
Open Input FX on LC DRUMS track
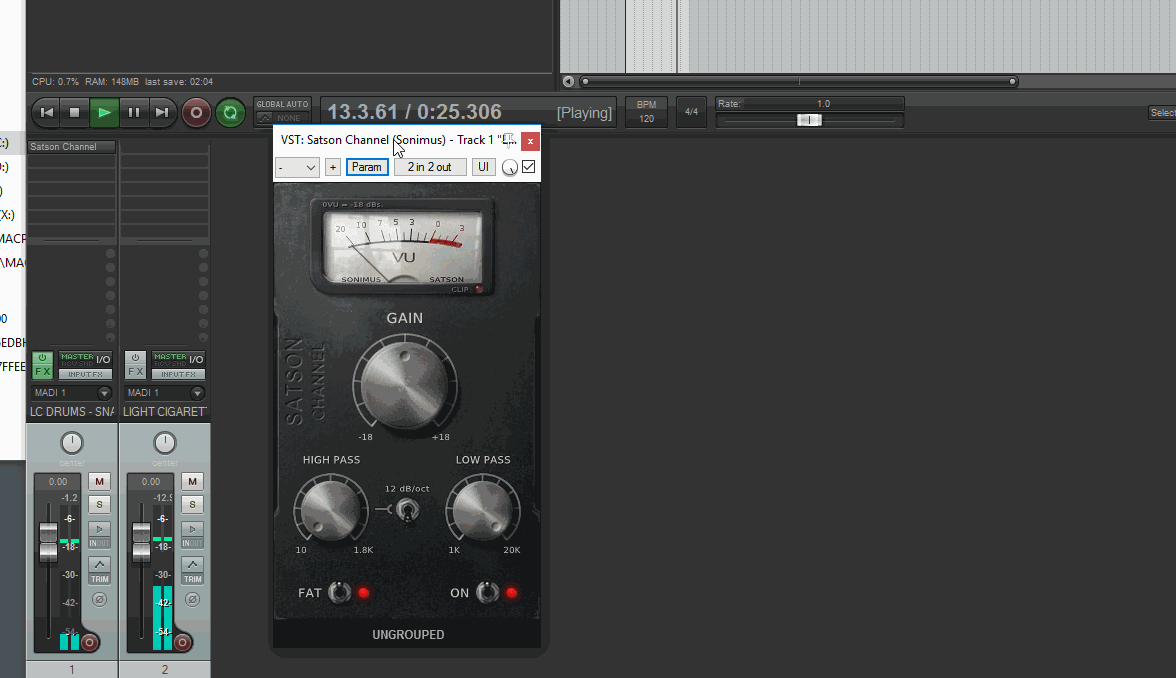86,374
